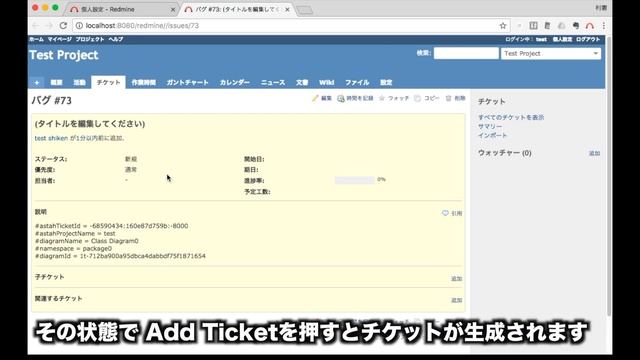Open the 設定 settings tab
This screenshot has width=640, height=360.
(x=386, y=82)
